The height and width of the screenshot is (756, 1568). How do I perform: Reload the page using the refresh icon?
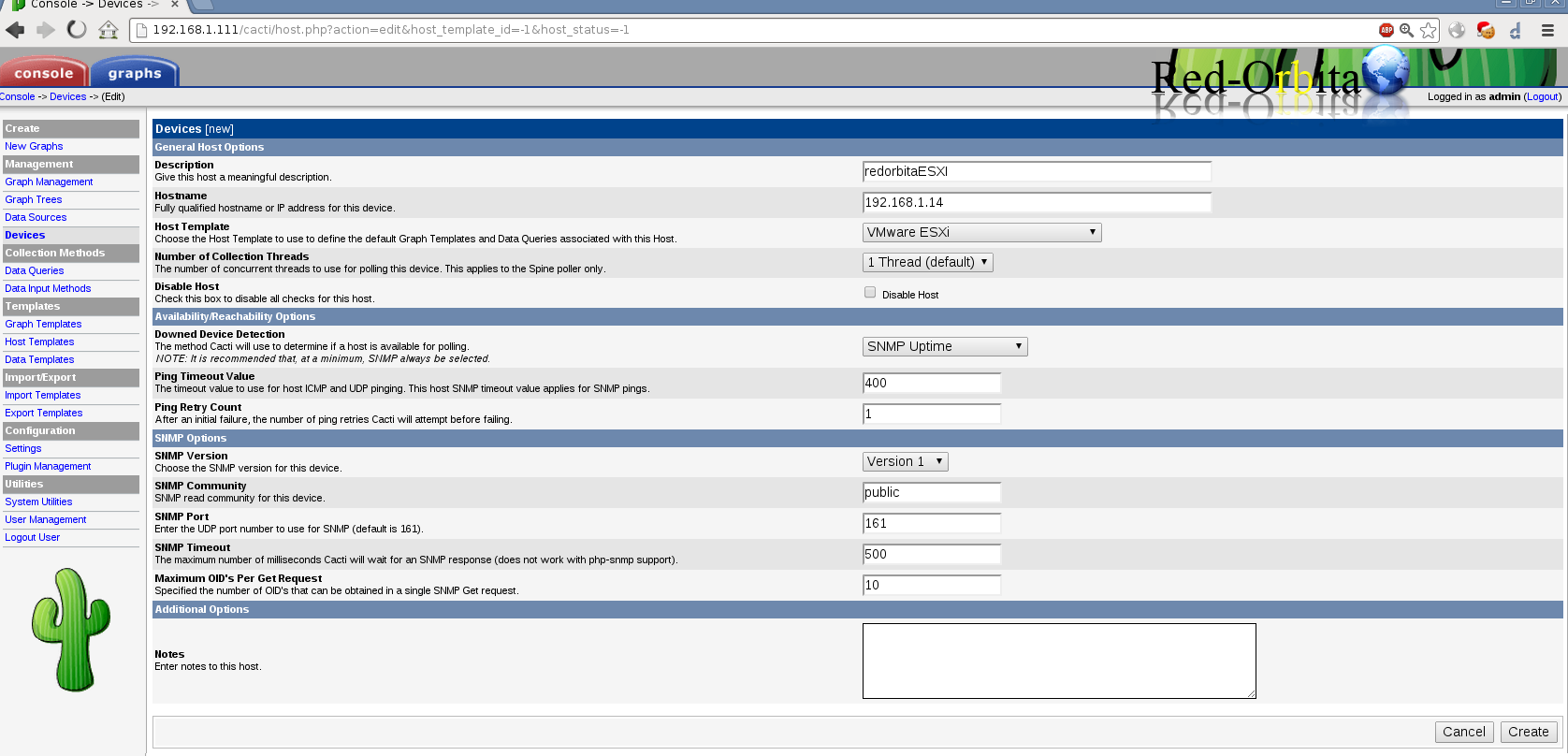point(77,30)
